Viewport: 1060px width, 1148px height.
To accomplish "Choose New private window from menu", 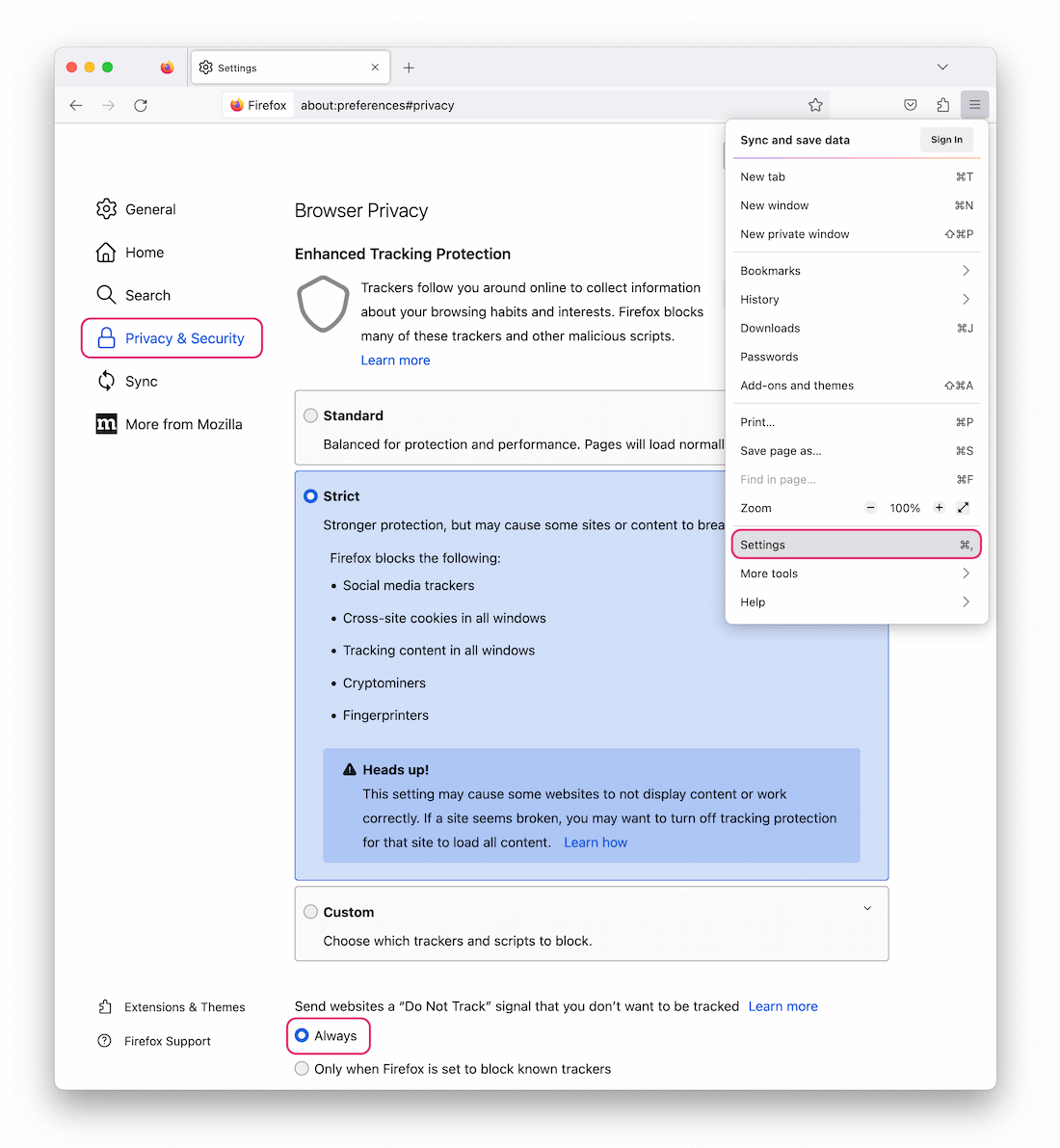I will point(857,233).
